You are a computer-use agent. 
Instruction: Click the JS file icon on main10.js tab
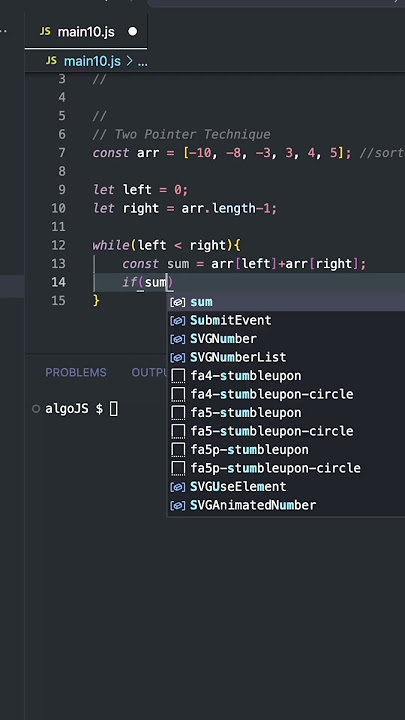[x=45, y=32]
